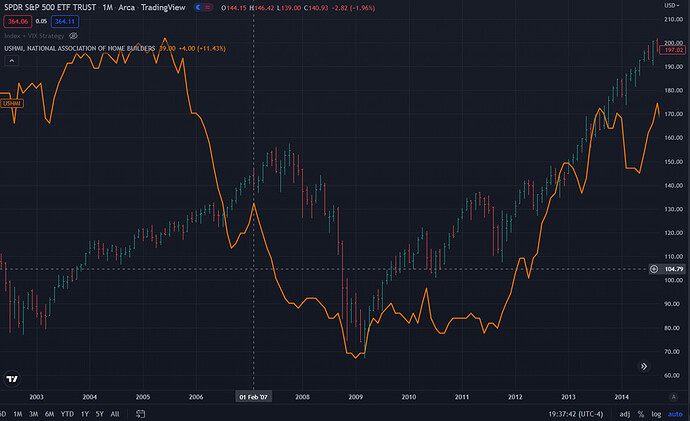690x421 pixels.
Task: Click the orange +4.00 (+11.43%) change value
Action: pyautogui.click(x=202, y=48)
